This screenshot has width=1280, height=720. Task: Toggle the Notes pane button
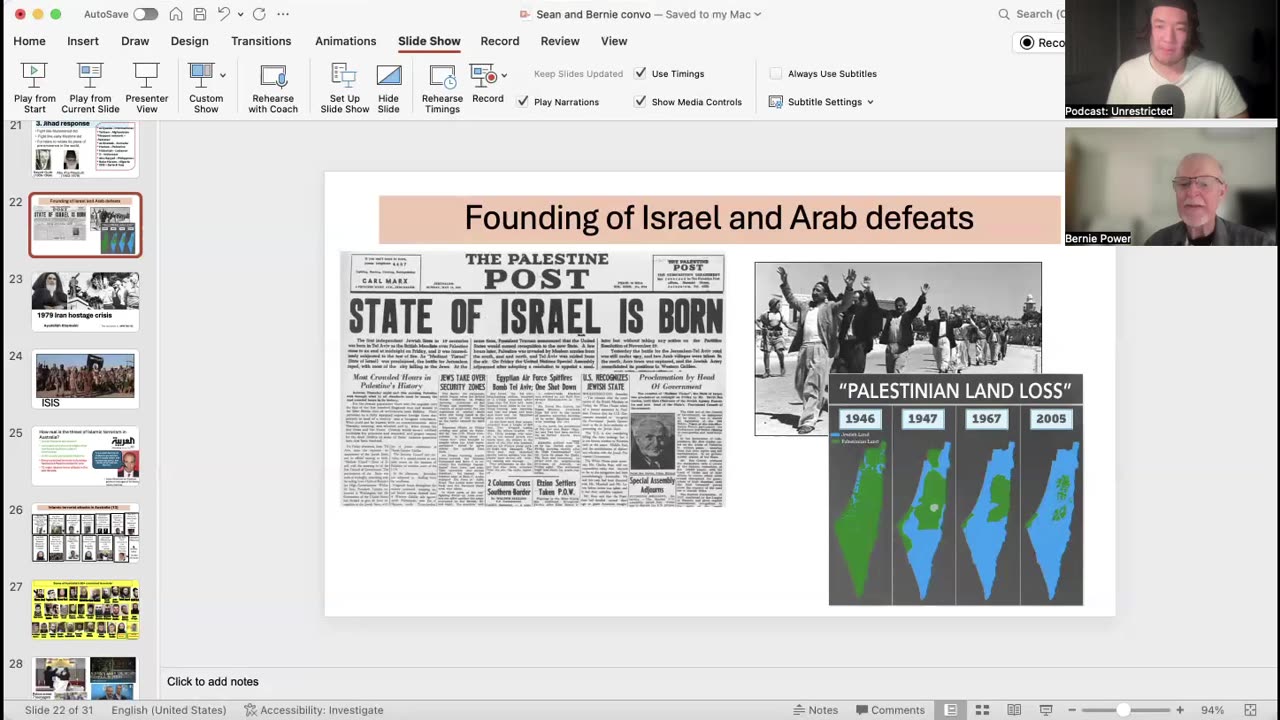pyautogui.click(x=815, y=710)
